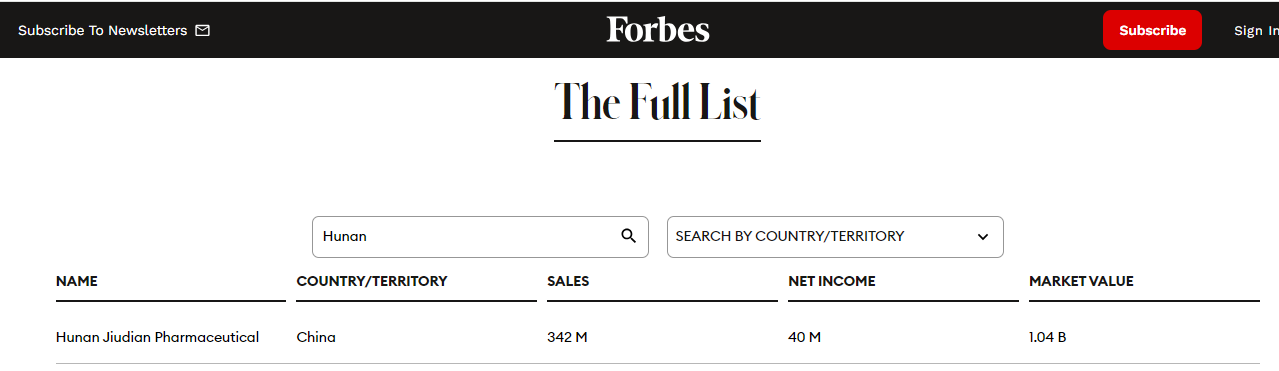Image resolution: width=1279 pixels, height=371 pixels.
Task: Sort by the Market Value column header
Action: tap(1081, 281)
